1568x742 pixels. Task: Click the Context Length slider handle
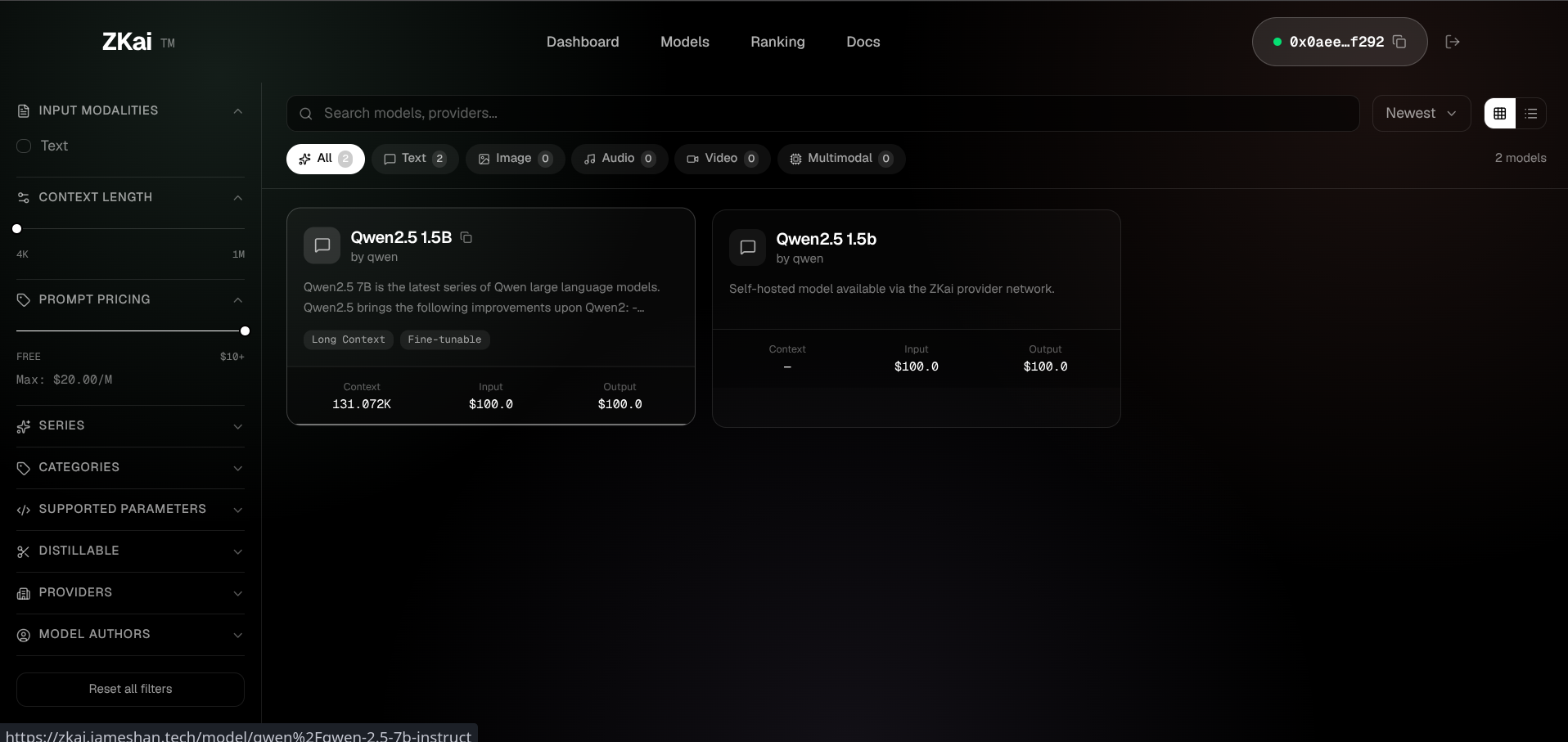coord(16,229)
